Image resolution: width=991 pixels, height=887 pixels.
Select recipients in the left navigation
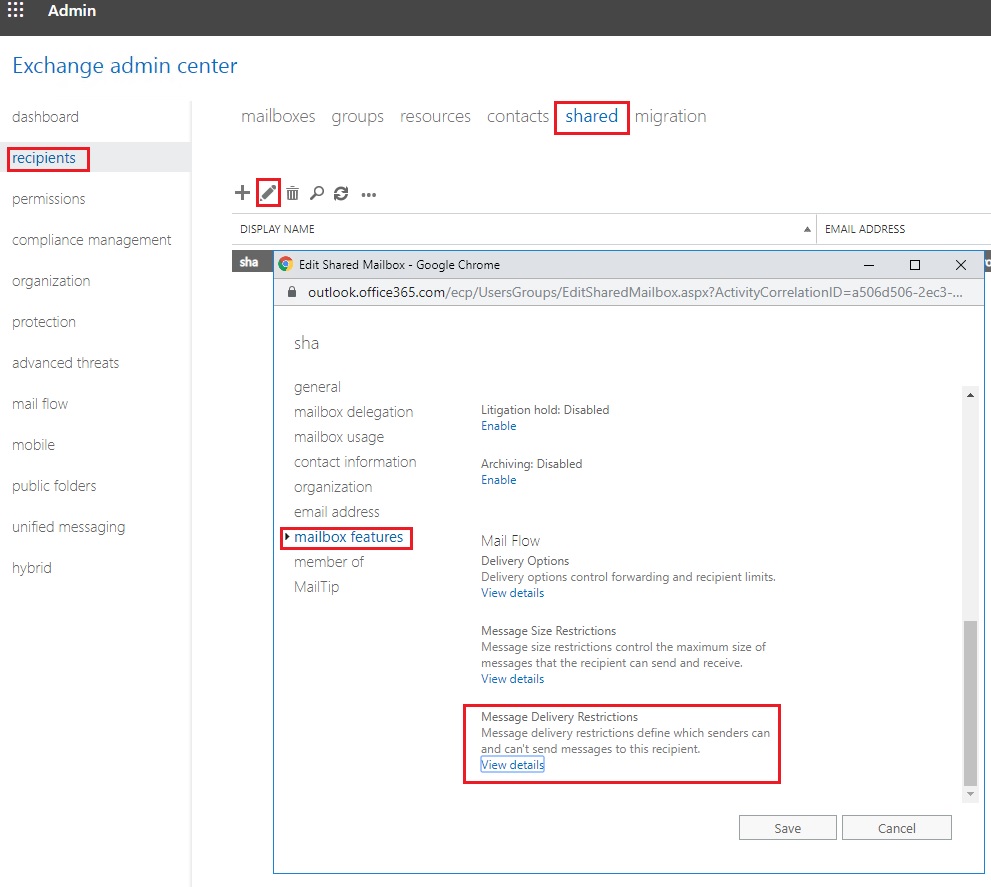44,158
